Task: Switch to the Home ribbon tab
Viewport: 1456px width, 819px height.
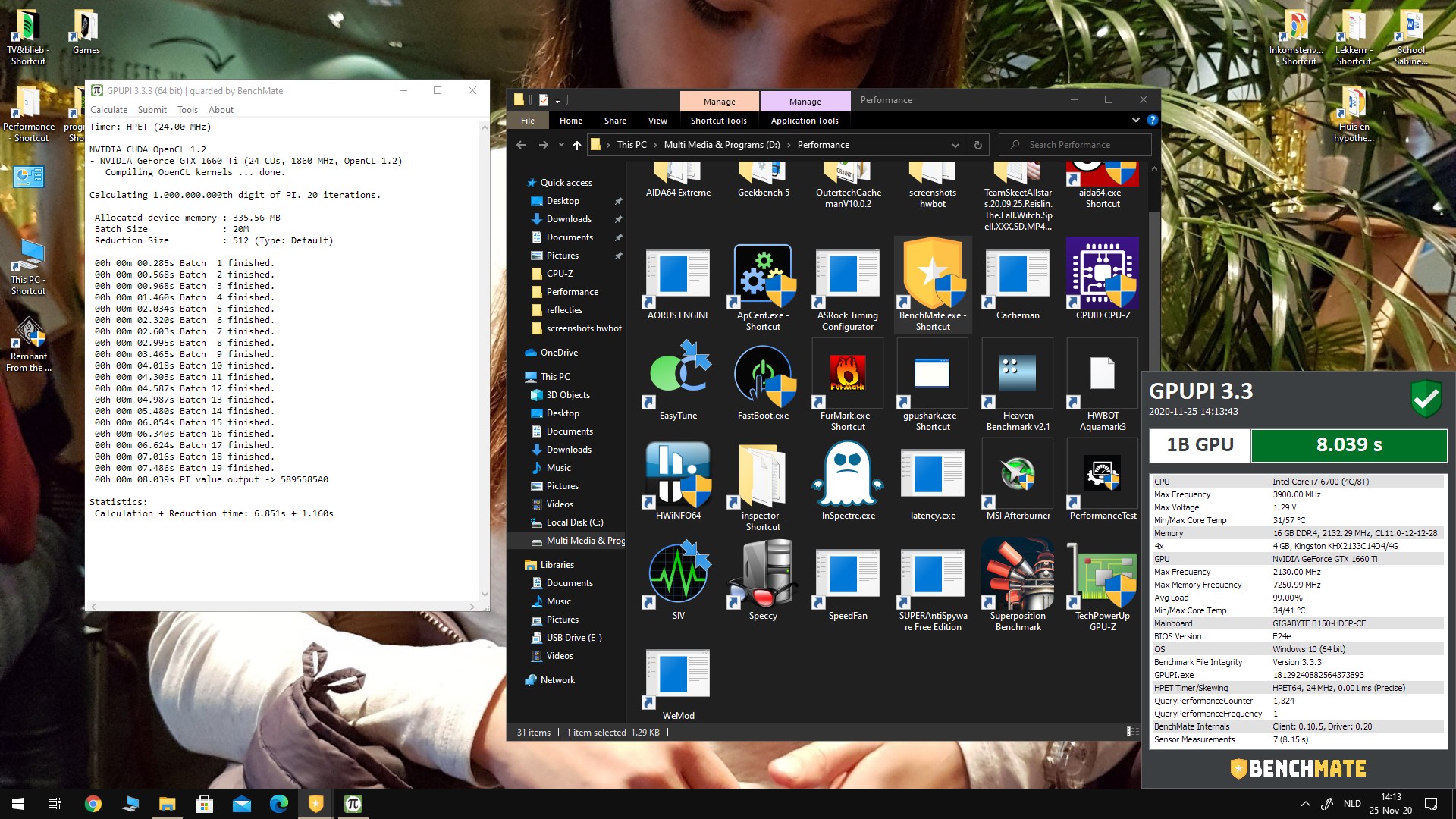Action: click(x=571, y=121)
